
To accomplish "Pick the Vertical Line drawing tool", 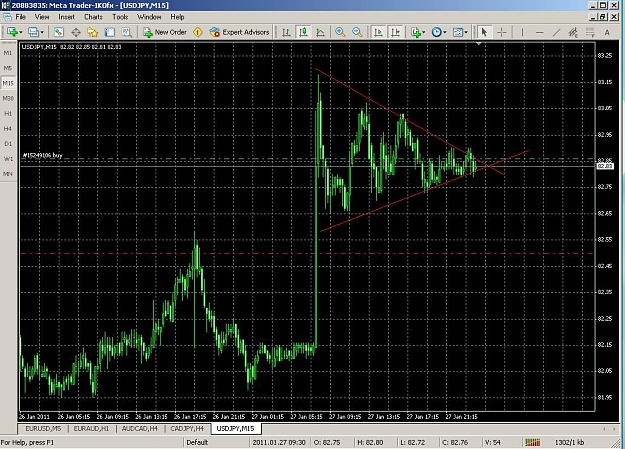I will (x=522, y=32).
